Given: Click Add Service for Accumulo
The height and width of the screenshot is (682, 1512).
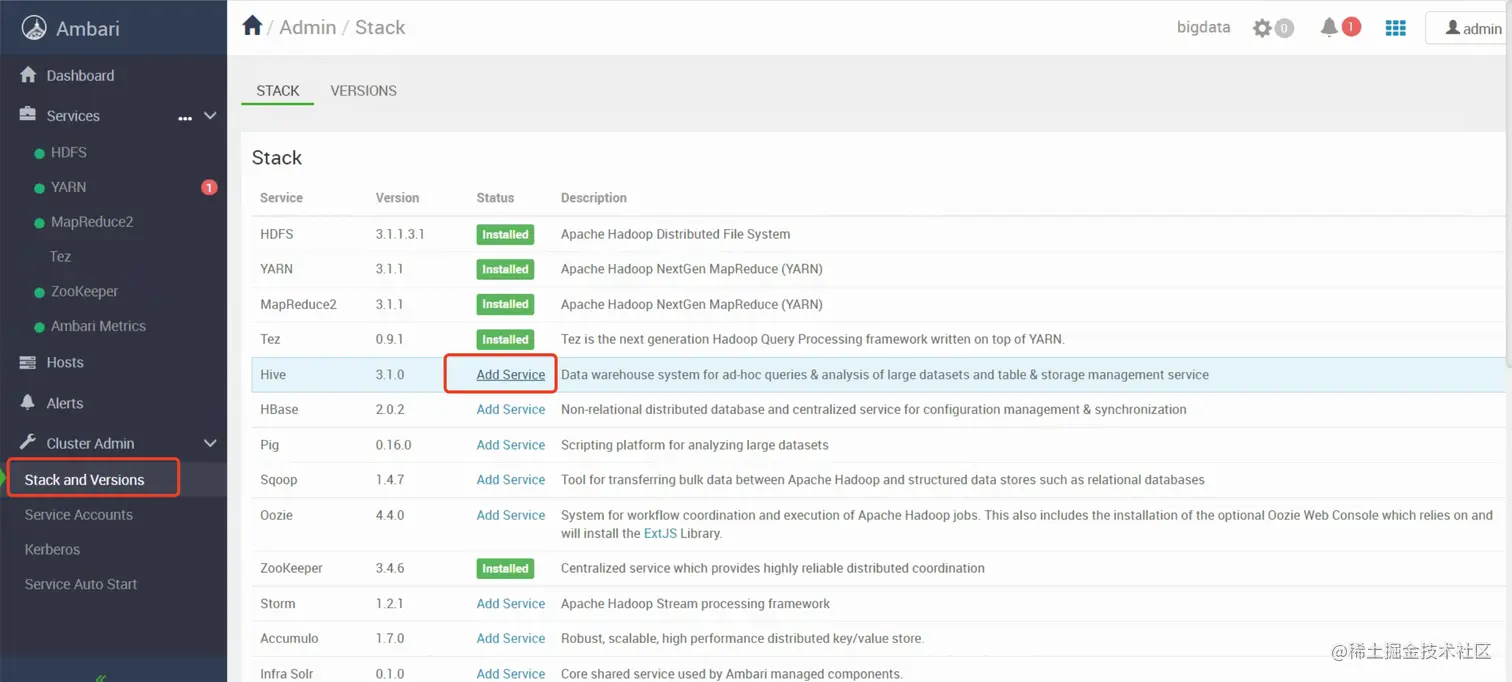Looking at the screenshot, I should click(511, 638).
